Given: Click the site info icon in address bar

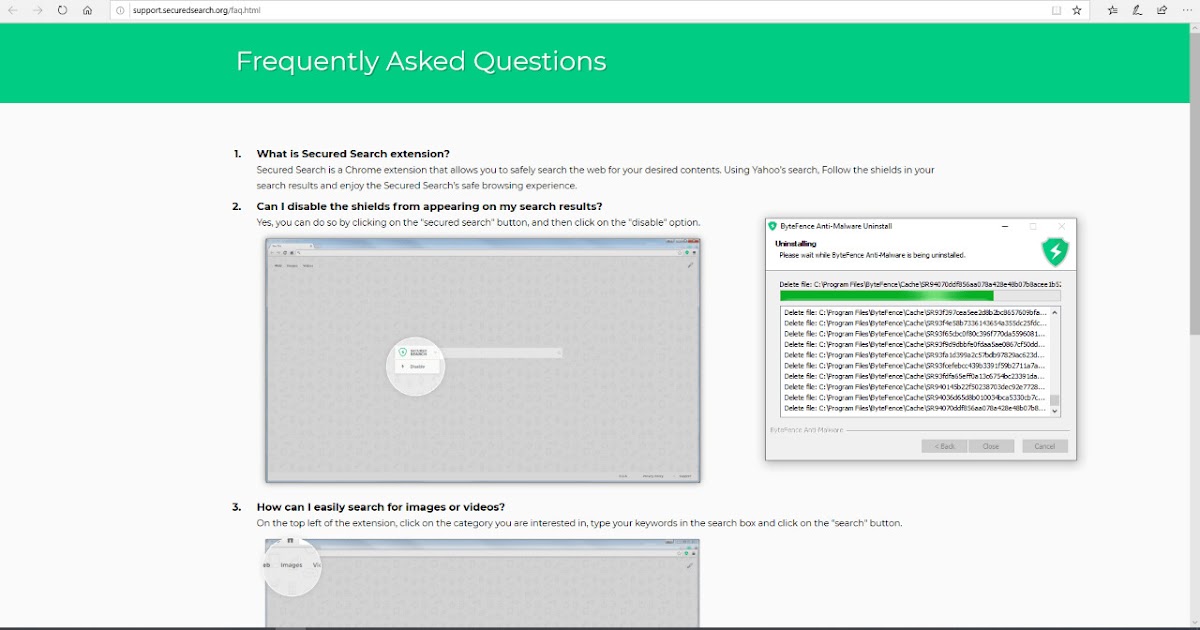Looking at the screenshot, I should (x=119, y=10).
